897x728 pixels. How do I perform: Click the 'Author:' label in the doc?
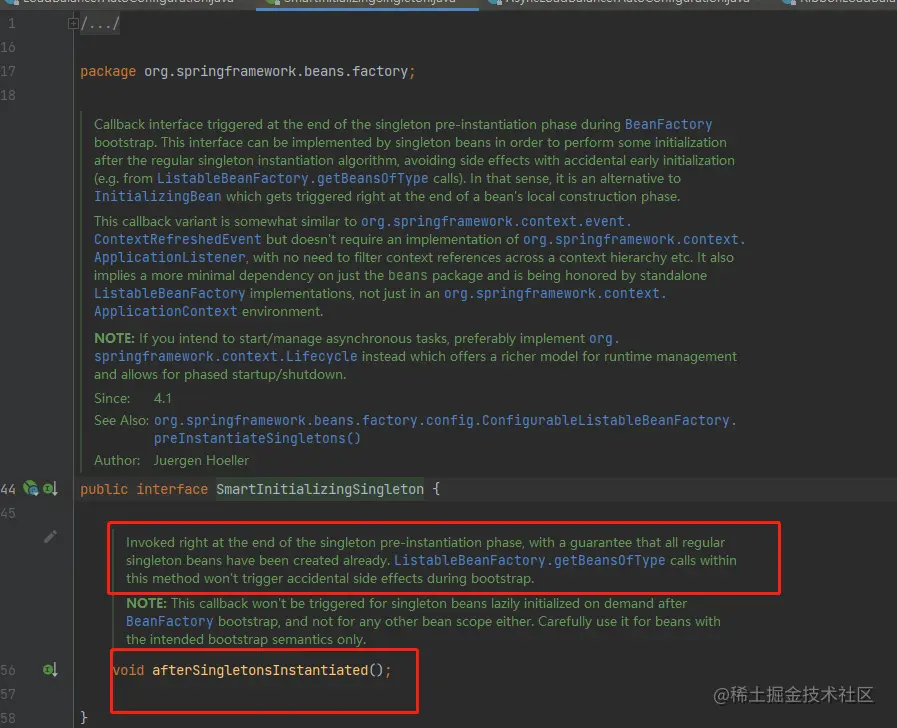[x=117, y=460]
